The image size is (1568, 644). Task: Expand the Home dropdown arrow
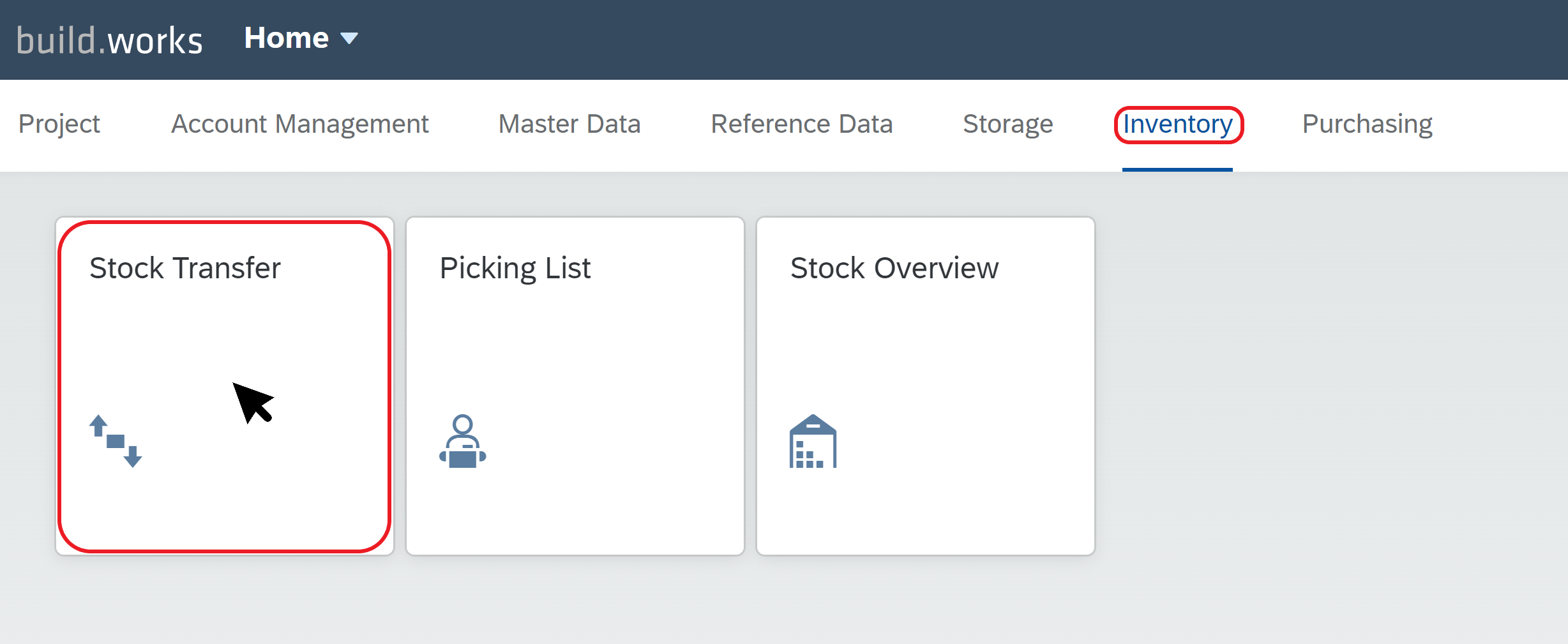[x=349, y=39]
